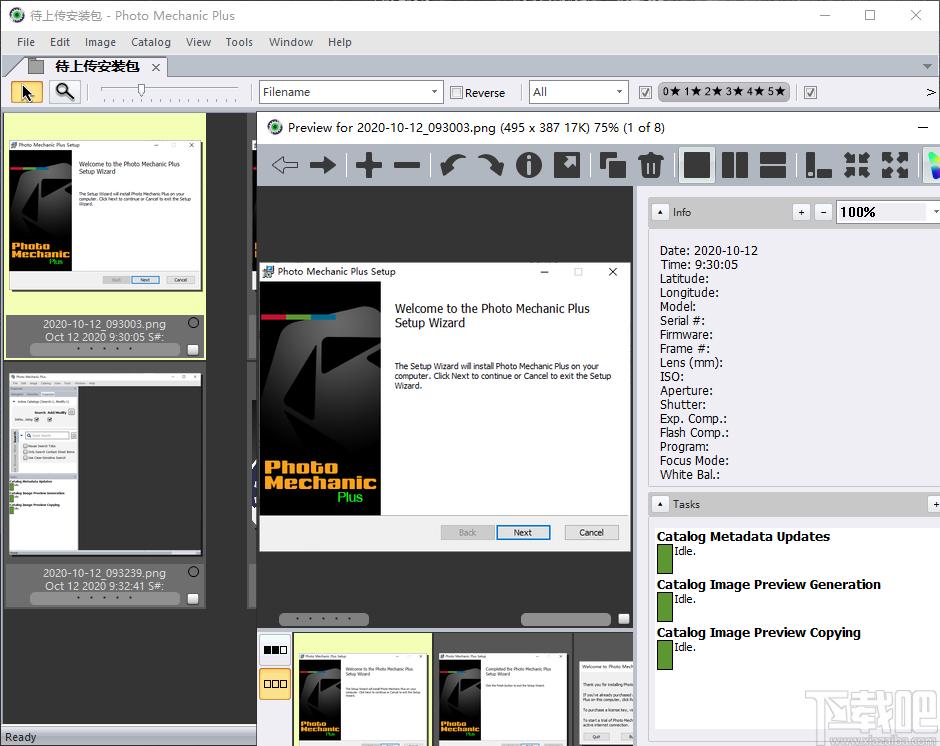Show more toolbar items chevron
Viewport: 940px width, 746px height.
[x=930, y=92]
